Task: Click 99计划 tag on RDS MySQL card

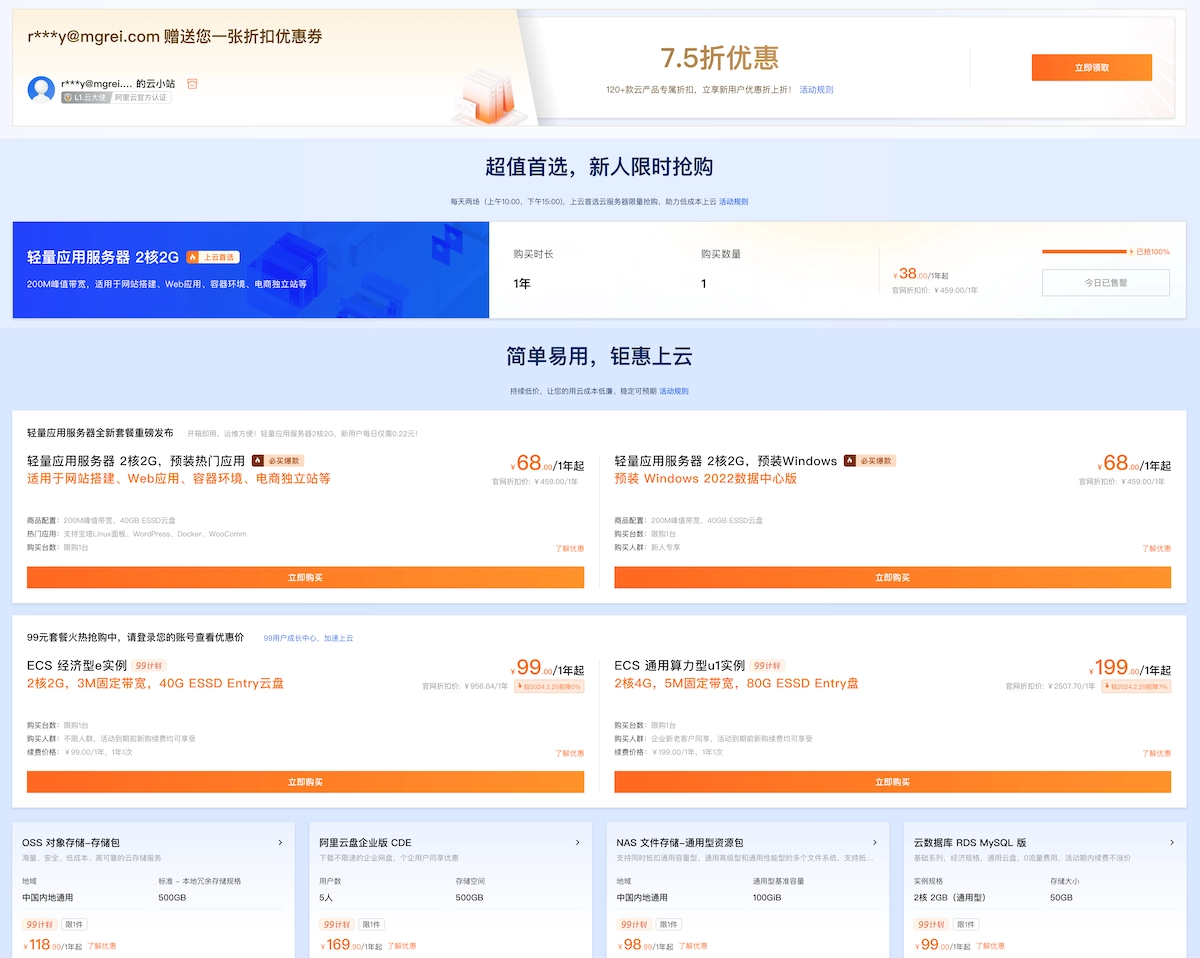Action: (x=931, y=925)
